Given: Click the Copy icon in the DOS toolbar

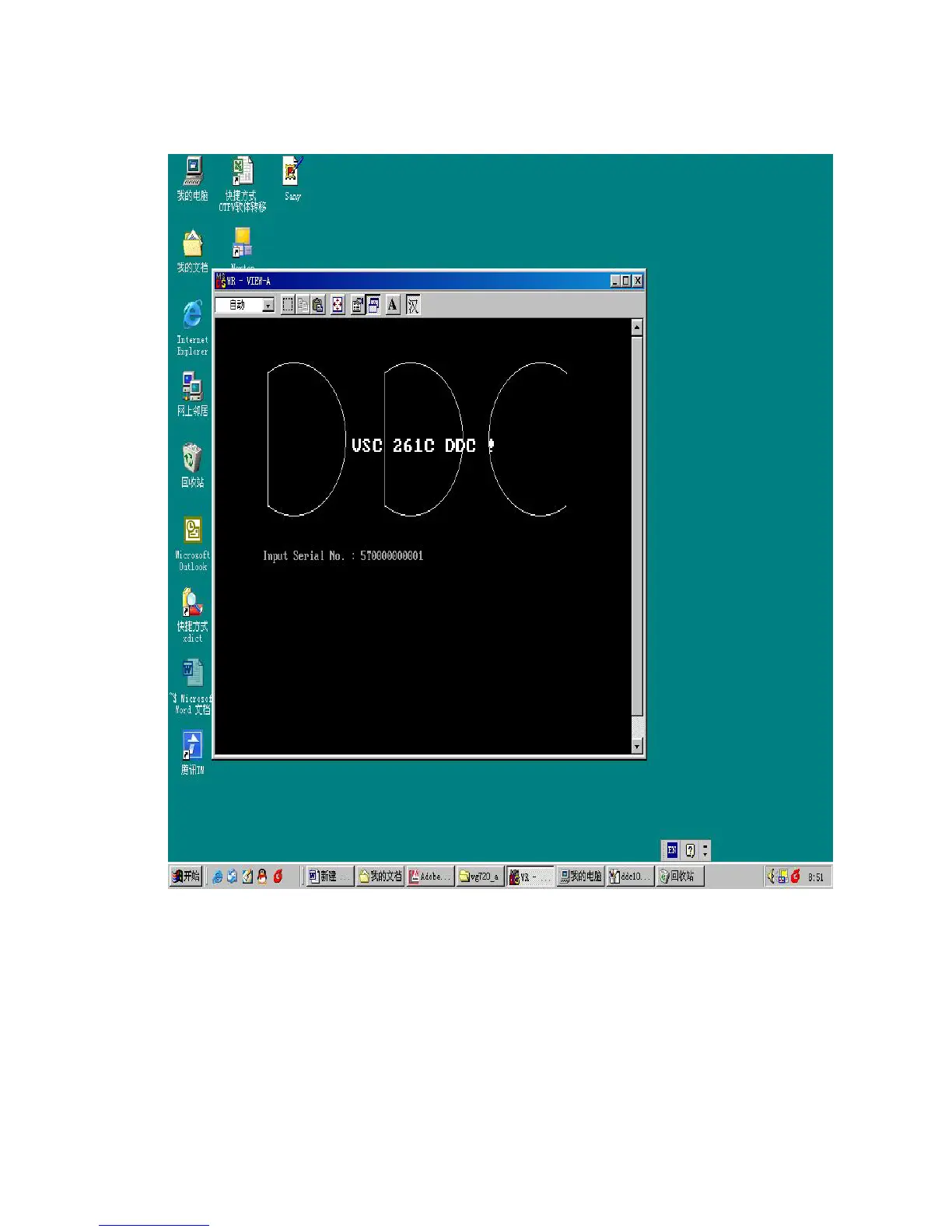Looking at the screenshot, I should 303,305.
